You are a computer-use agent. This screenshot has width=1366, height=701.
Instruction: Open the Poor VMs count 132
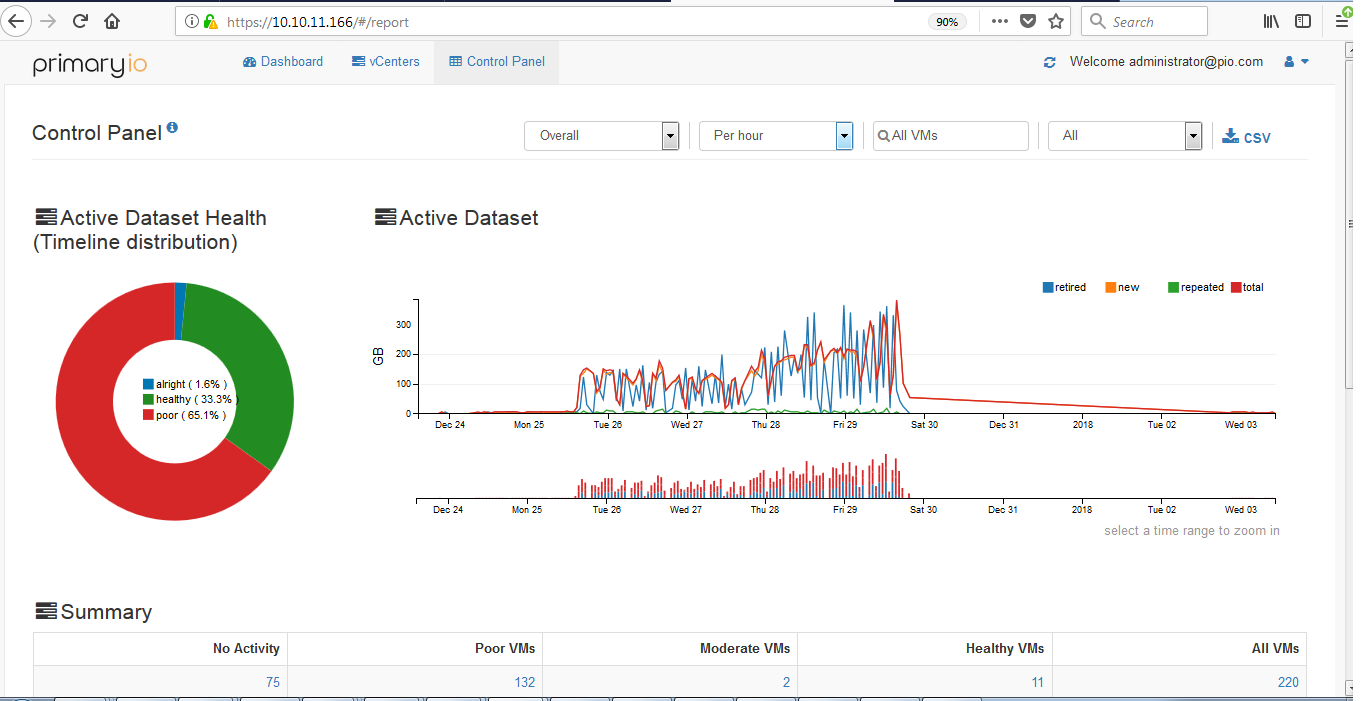tap(524, 682)
